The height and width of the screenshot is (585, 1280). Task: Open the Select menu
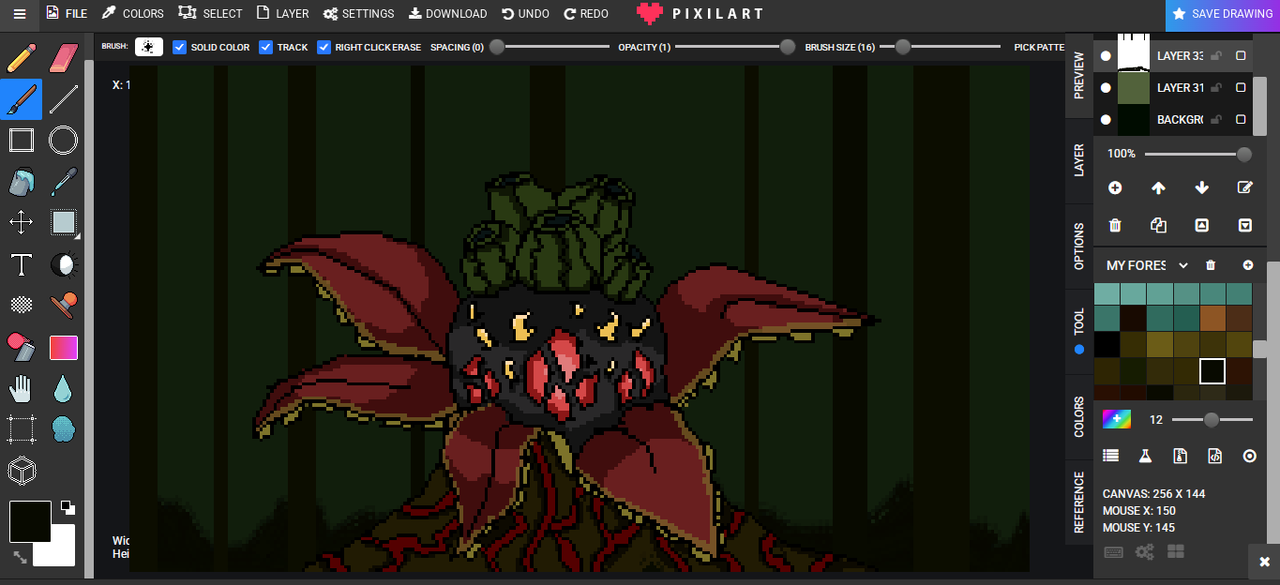(x=210, y=14)
